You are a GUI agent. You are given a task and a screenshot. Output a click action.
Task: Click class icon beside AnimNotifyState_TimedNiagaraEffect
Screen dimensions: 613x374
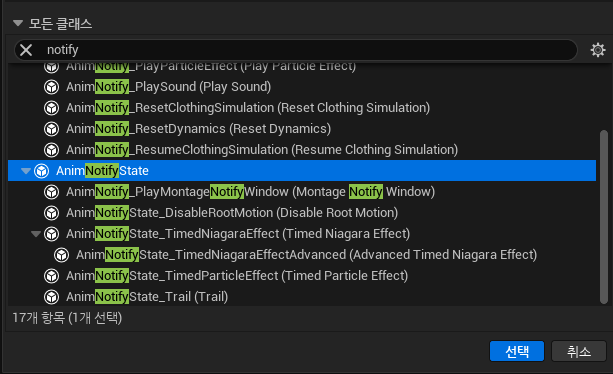click(51, 234)
